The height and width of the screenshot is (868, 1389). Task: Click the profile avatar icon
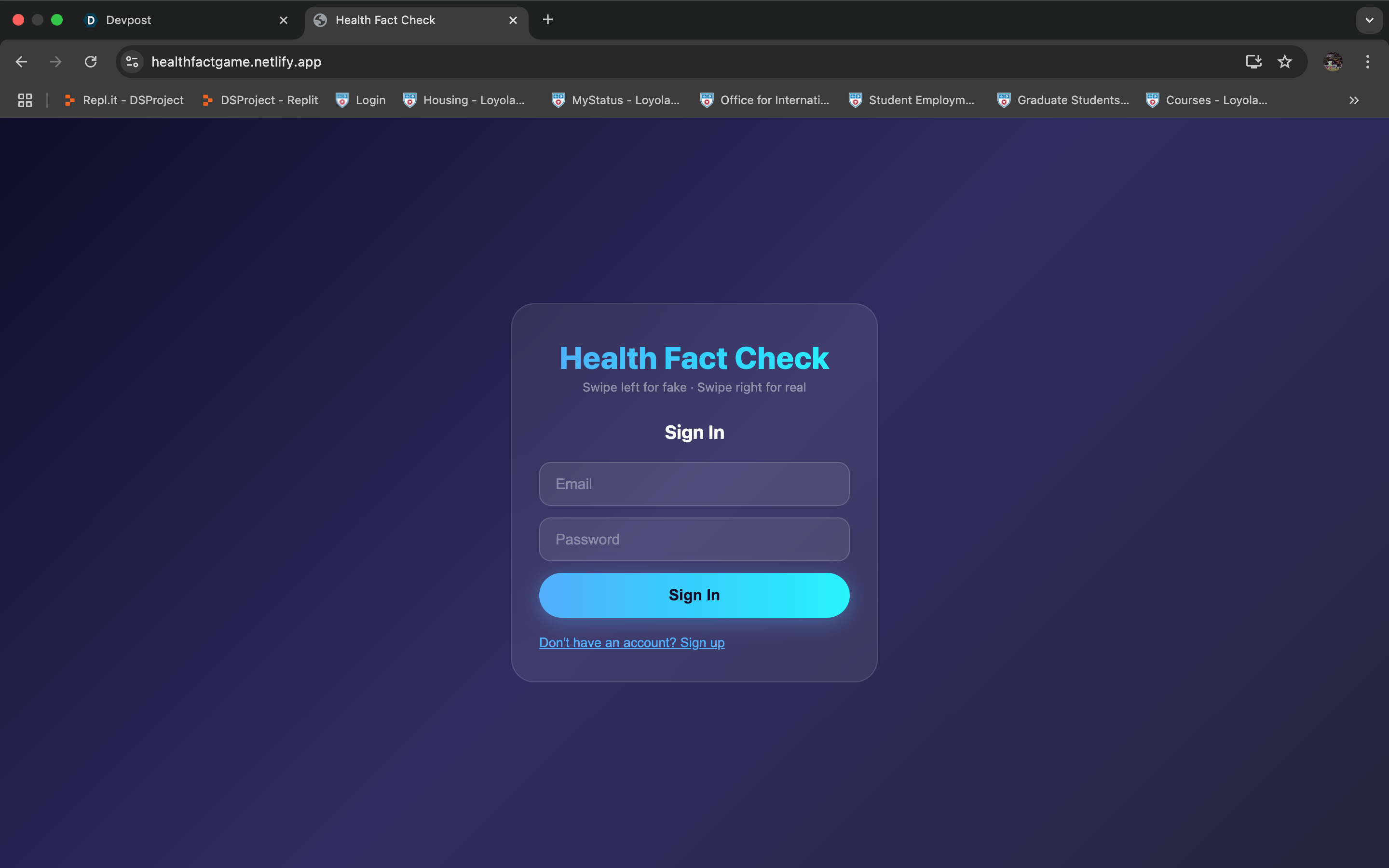pyautogui.click(x=1333, y=61)
